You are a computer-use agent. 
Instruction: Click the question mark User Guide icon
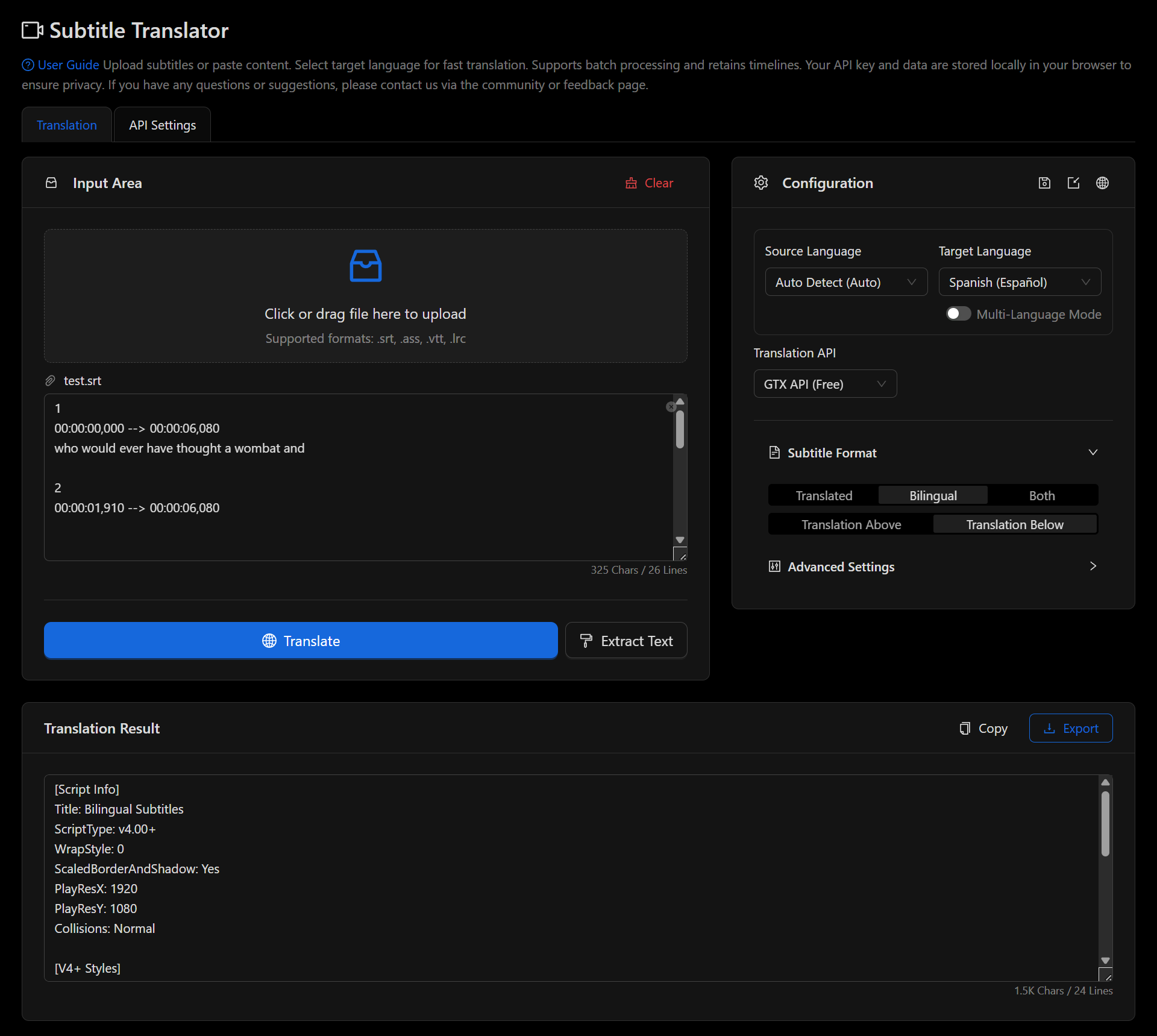[x=28, y=65]
